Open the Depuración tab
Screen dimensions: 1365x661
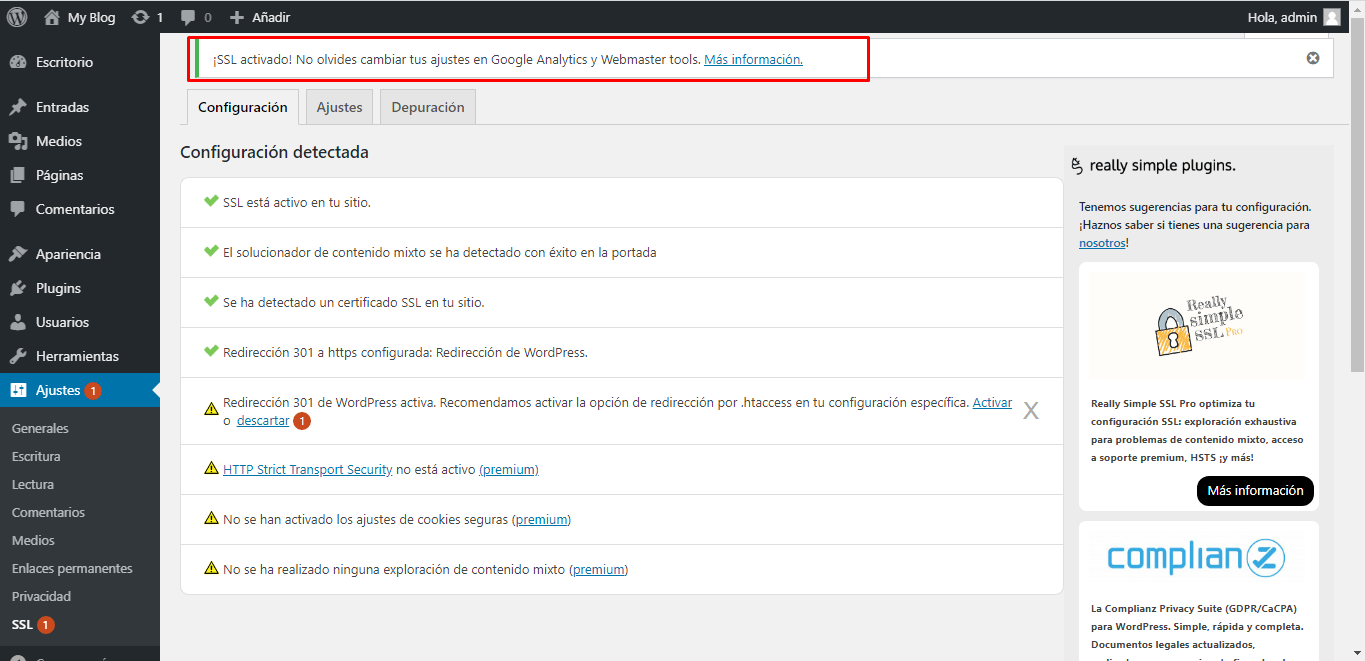coord(427,106)
